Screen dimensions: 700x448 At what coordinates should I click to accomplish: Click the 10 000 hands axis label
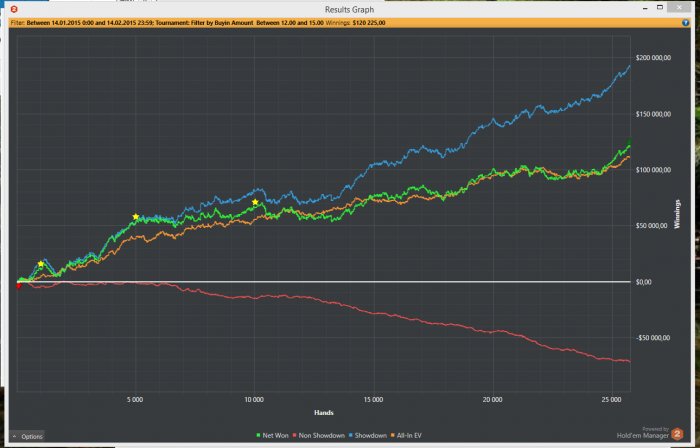click(x=254, y=400)
